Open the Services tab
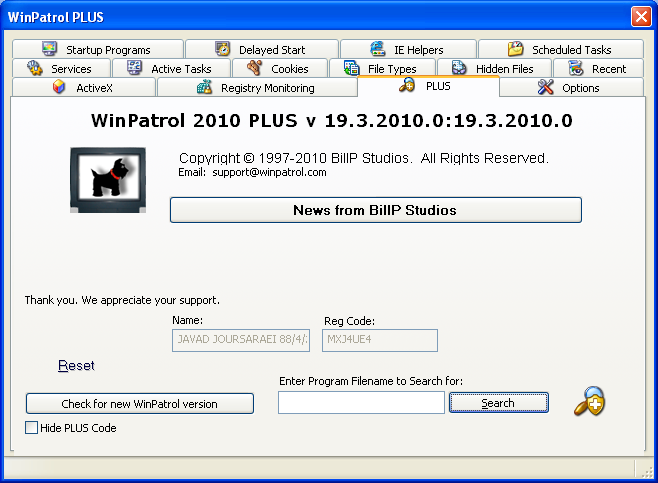658x483 pixels. pos(62,68)
